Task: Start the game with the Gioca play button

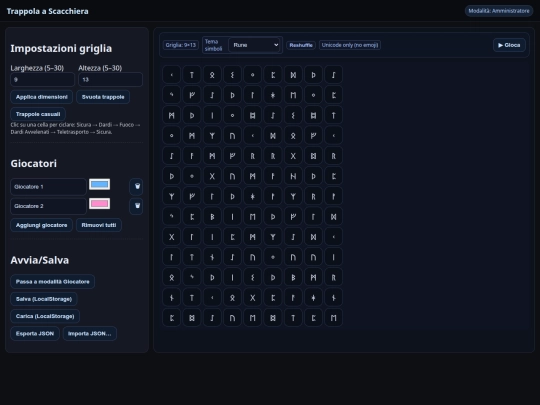Action: tap(509, 45)
